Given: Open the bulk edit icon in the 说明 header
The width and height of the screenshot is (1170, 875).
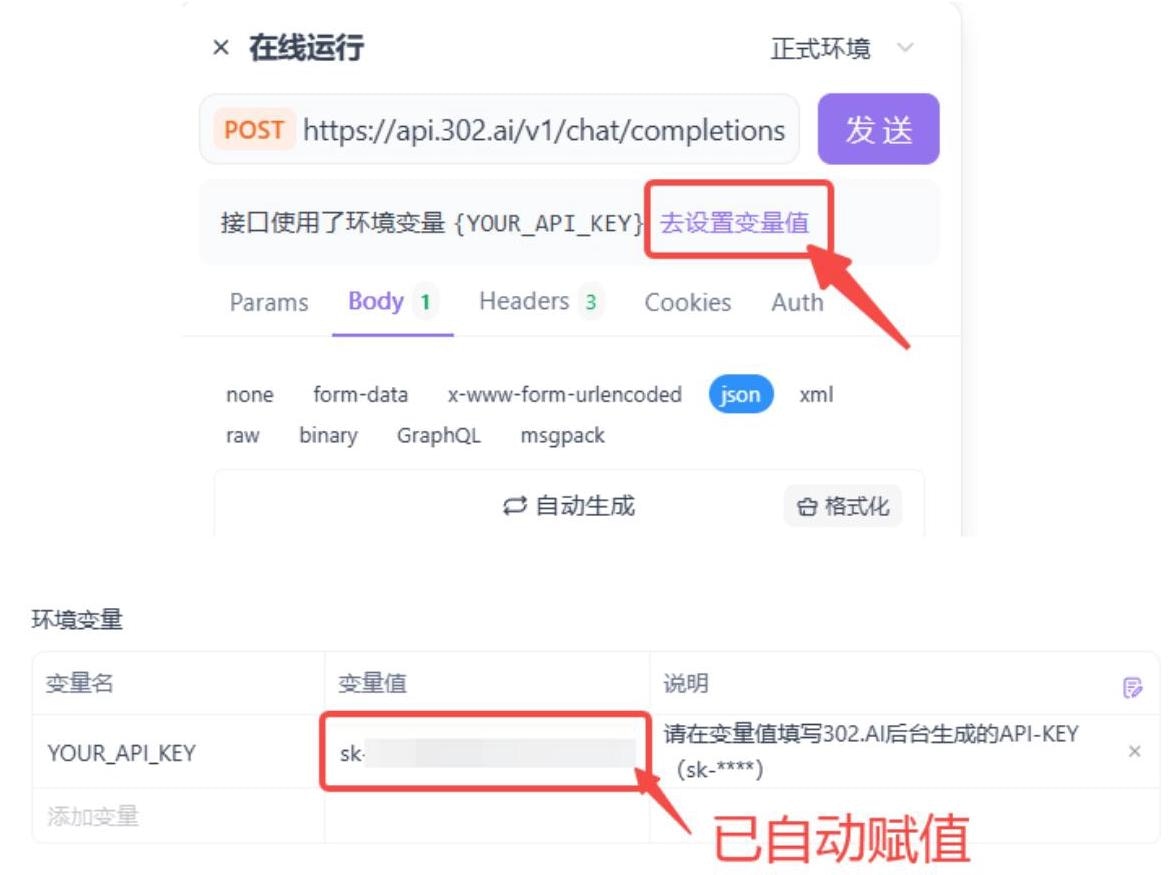Looking at the screenshot, I should click(x=1132, y=686).
